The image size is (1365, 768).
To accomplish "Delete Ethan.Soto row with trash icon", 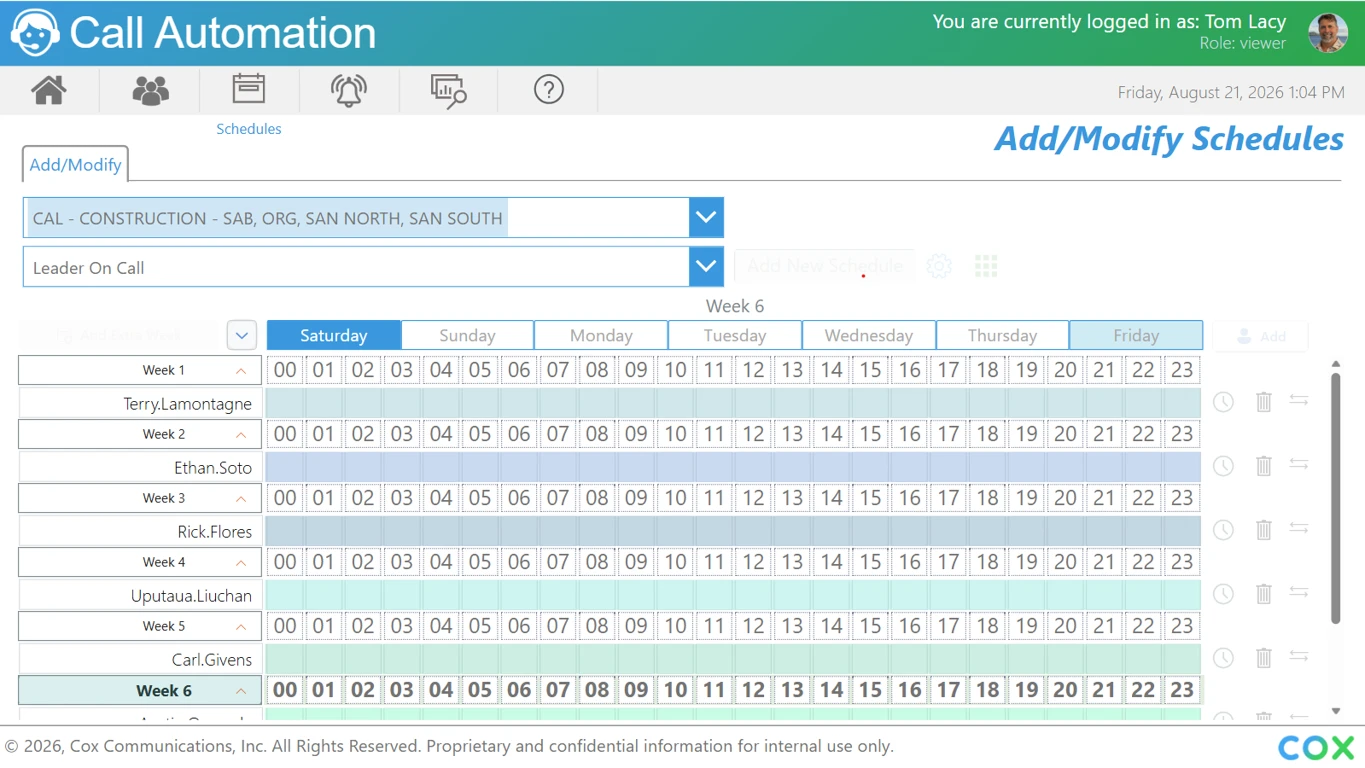I will coord(1264,466).
